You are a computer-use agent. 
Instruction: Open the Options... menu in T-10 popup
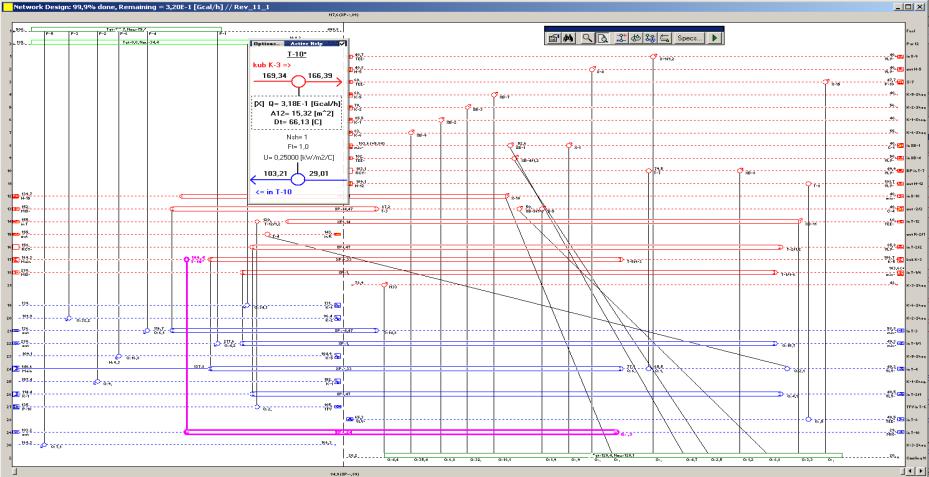tap(264, 44)
